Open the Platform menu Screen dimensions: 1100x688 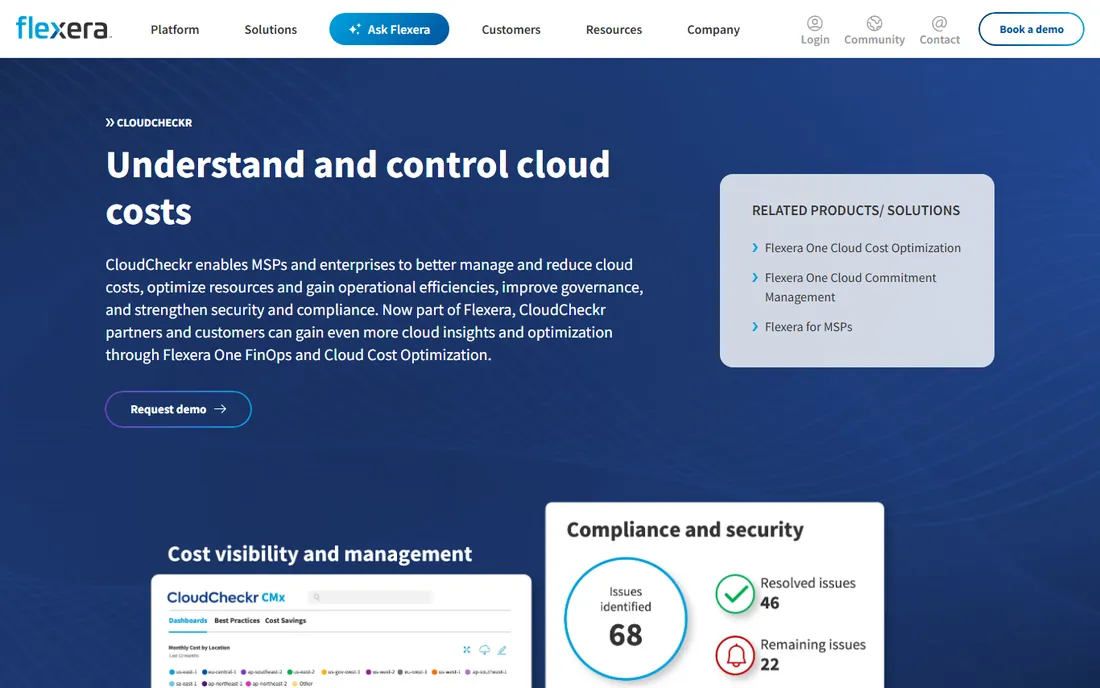click(175, 29)
